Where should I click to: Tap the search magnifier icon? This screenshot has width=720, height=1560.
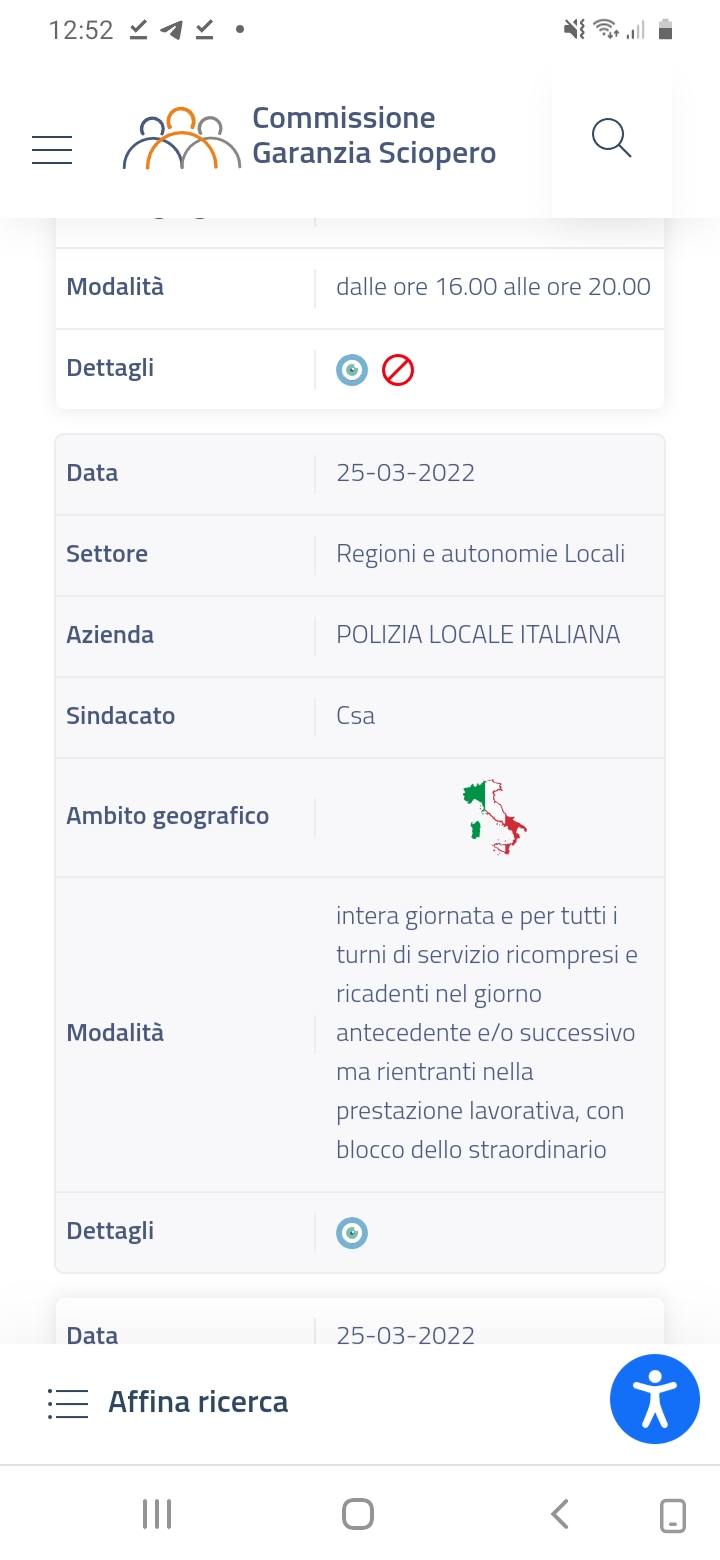click(611, 138)
